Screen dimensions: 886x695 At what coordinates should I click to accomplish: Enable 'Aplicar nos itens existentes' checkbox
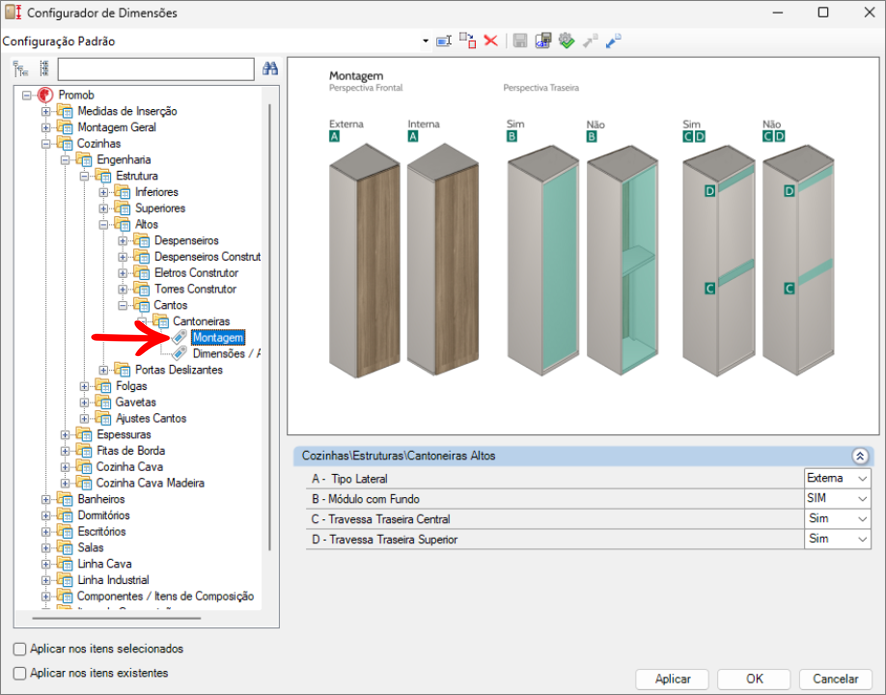click(20, 674)
